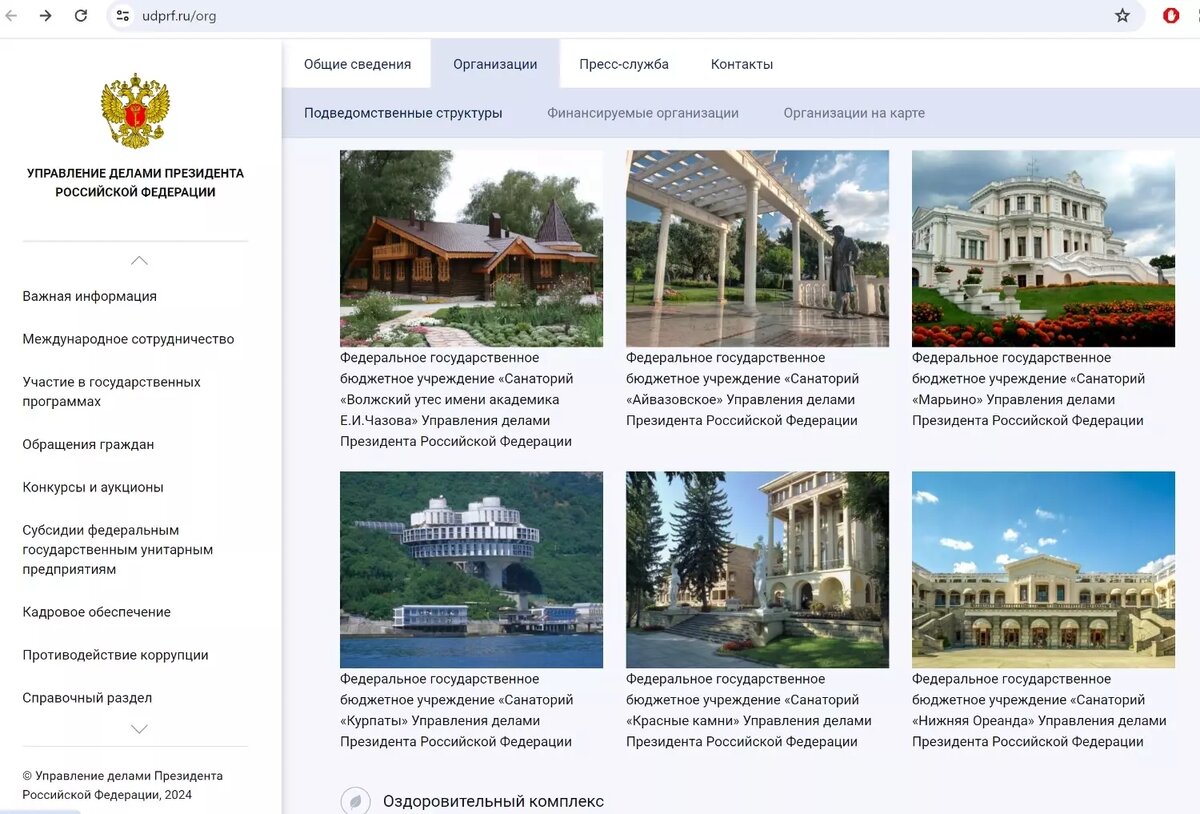Click the browser back arrow
This screenshot has width=1200, height=814.
[11, 16]
